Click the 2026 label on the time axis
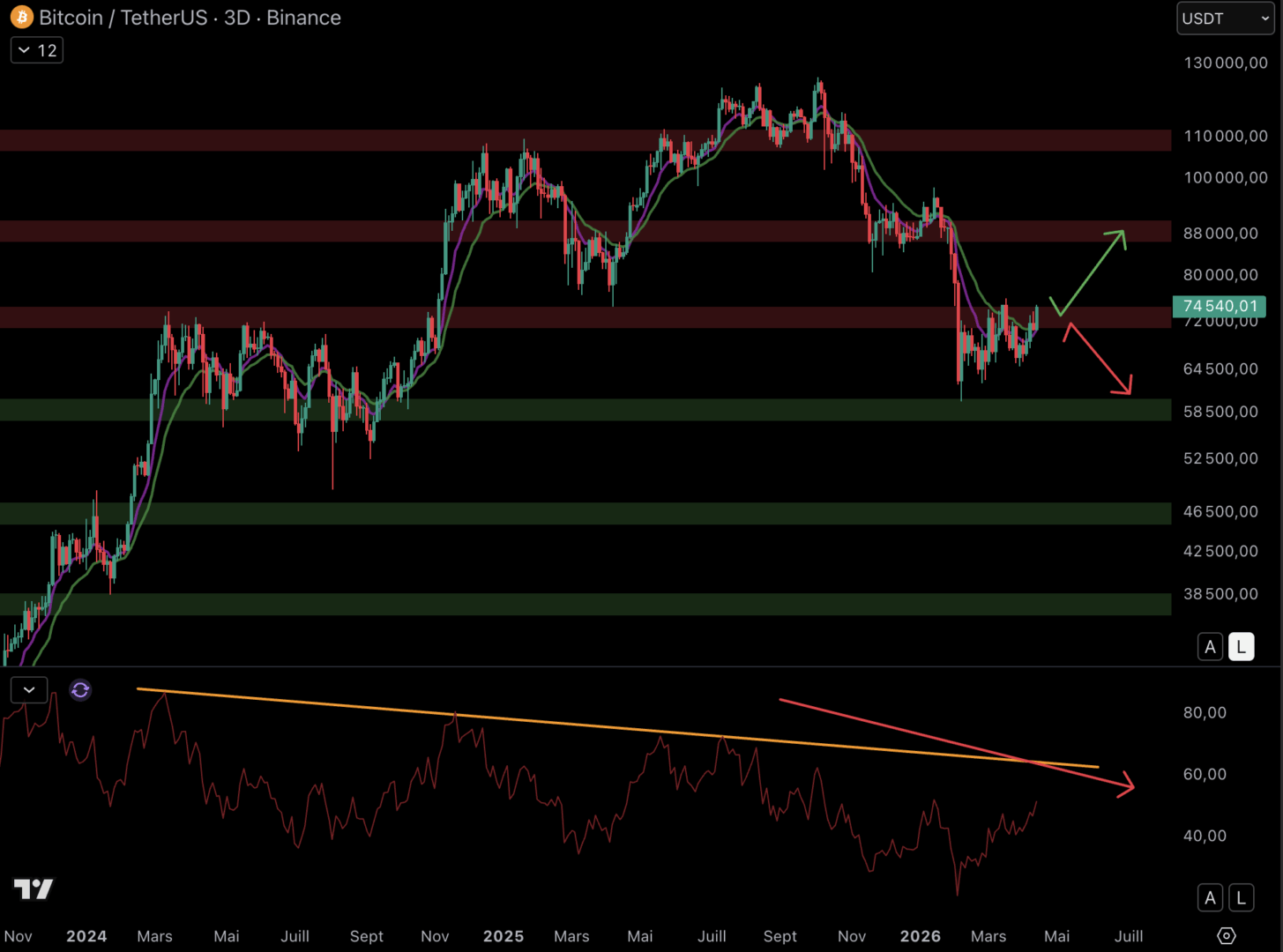The height and width of the screenshot is (952, 1283). click(x=920, y=936)
